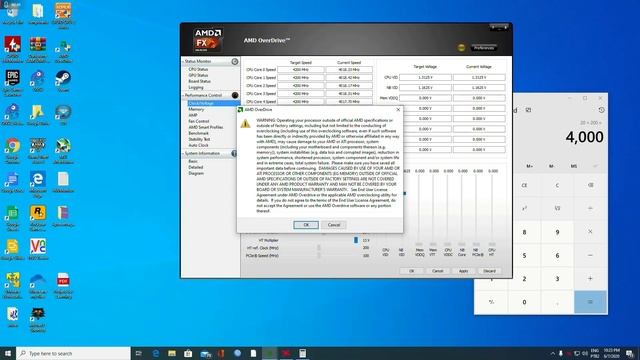Screen dimensions: 640x360
Task: Open Logging under Status Monitor
Action: point(196,87)
